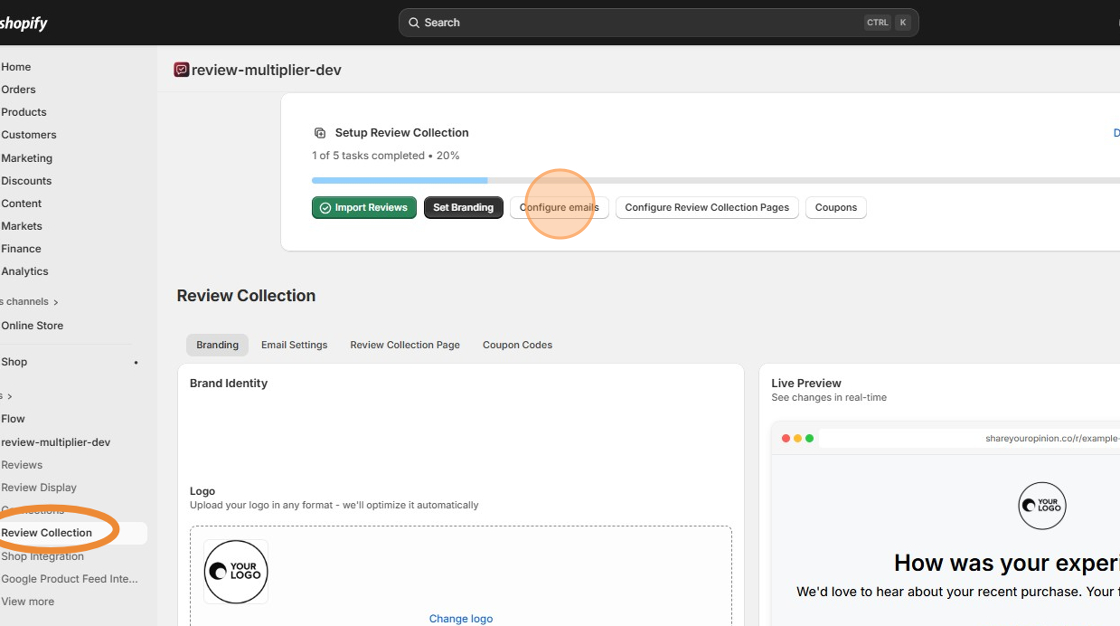The width and height of the screenshot is (1120, 626).
Task: Click the Change logo link
Action: pyautogui.click(x=460, y=618)
